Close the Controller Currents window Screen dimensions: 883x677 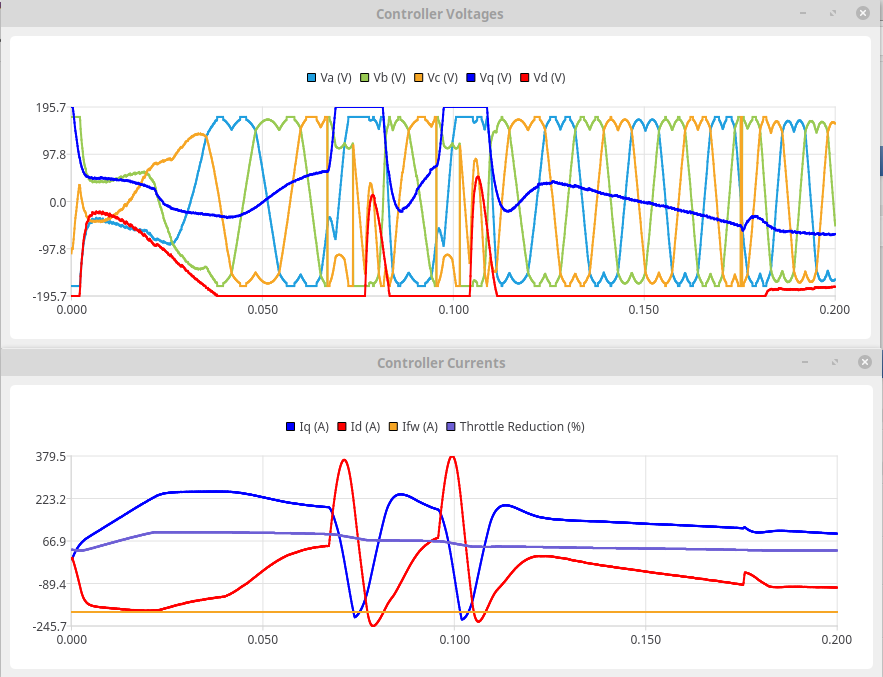(863, 362)
